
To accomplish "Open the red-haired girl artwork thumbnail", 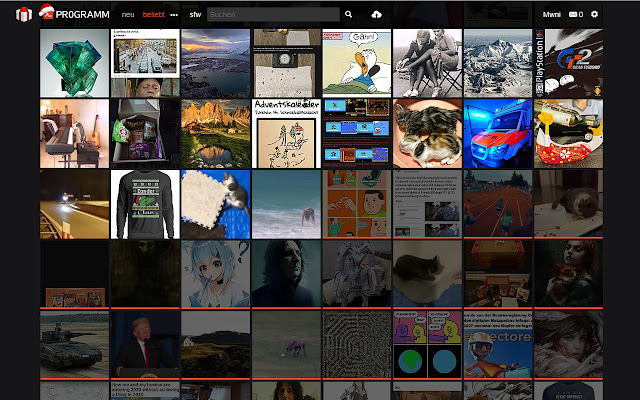I will coord(569,345).
